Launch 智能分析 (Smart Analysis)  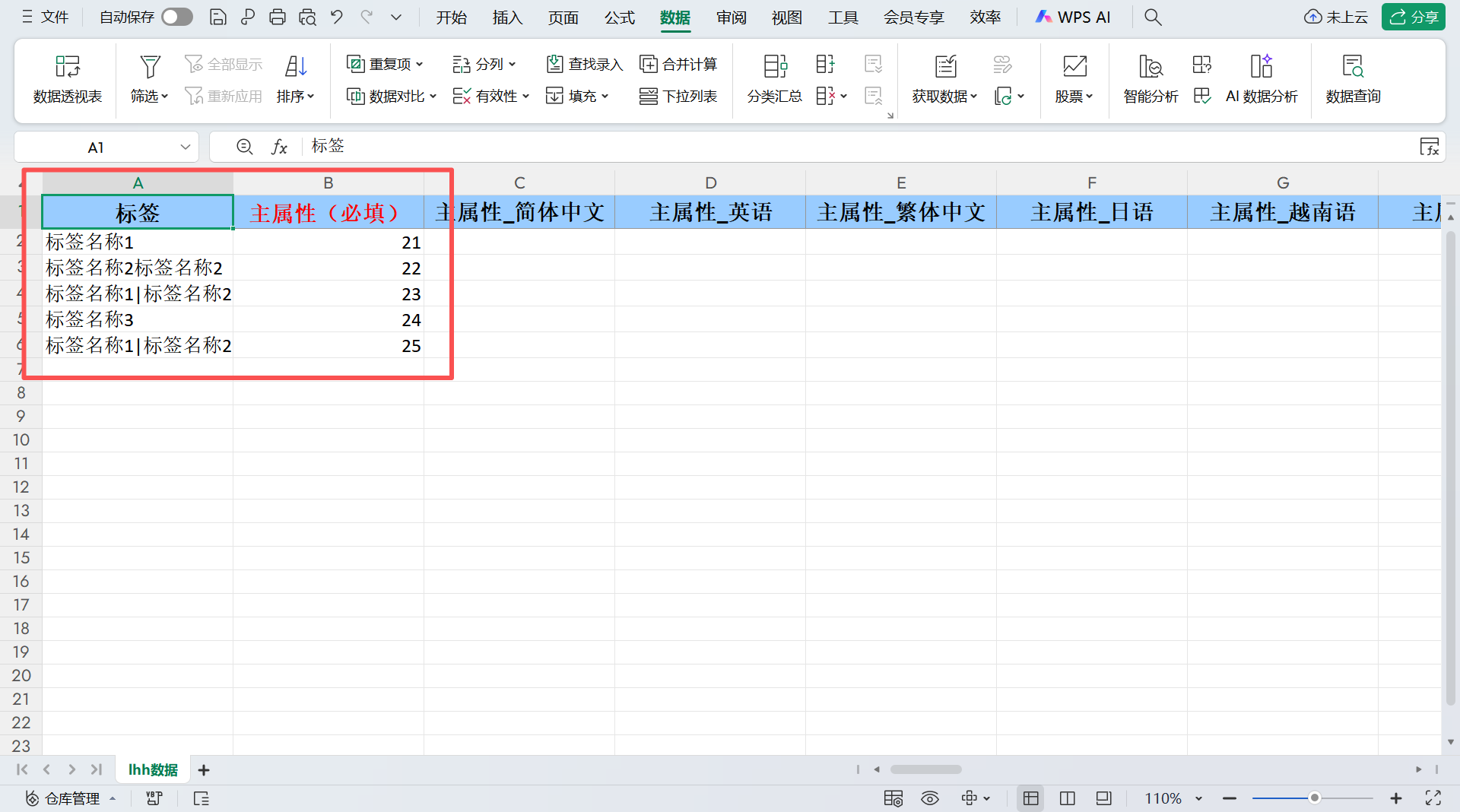click(1150, 79)
